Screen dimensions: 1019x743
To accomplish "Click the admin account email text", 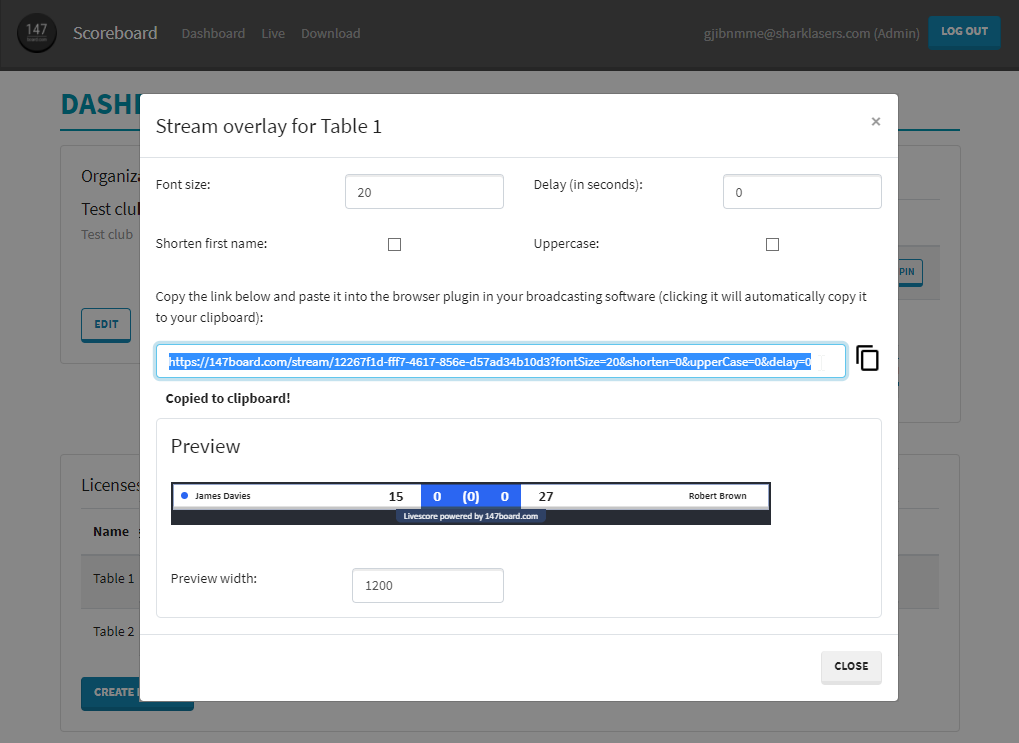I will pos(811,33).
